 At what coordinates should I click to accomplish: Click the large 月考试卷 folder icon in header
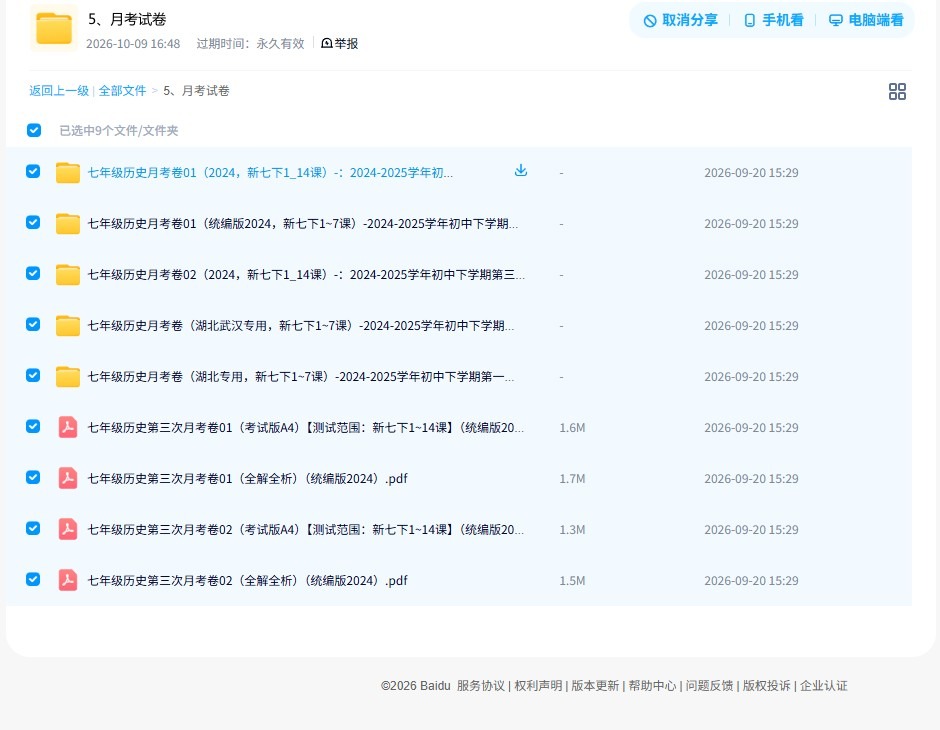tap(54, 28)
